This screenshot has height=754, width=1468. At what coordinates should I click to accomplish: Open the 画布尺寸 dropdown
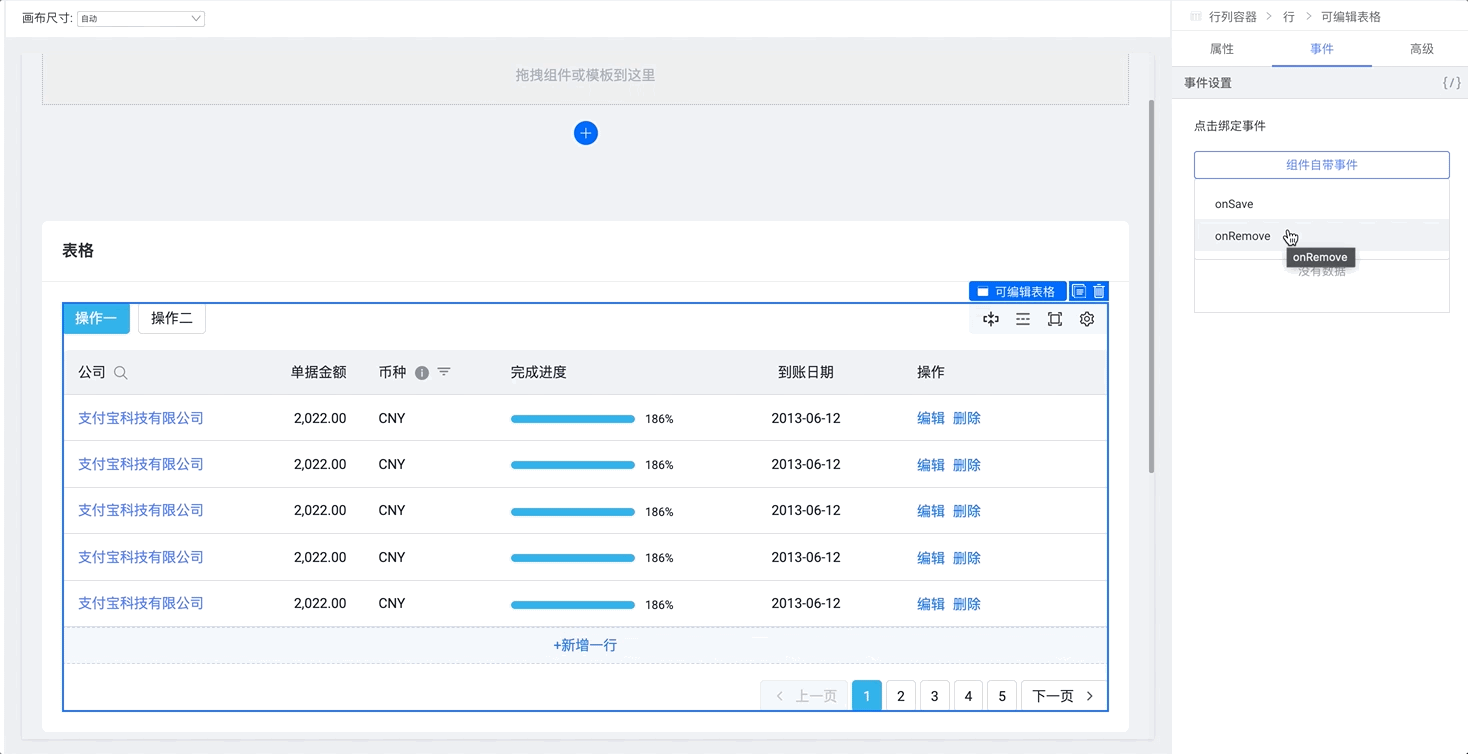[141, 18]
